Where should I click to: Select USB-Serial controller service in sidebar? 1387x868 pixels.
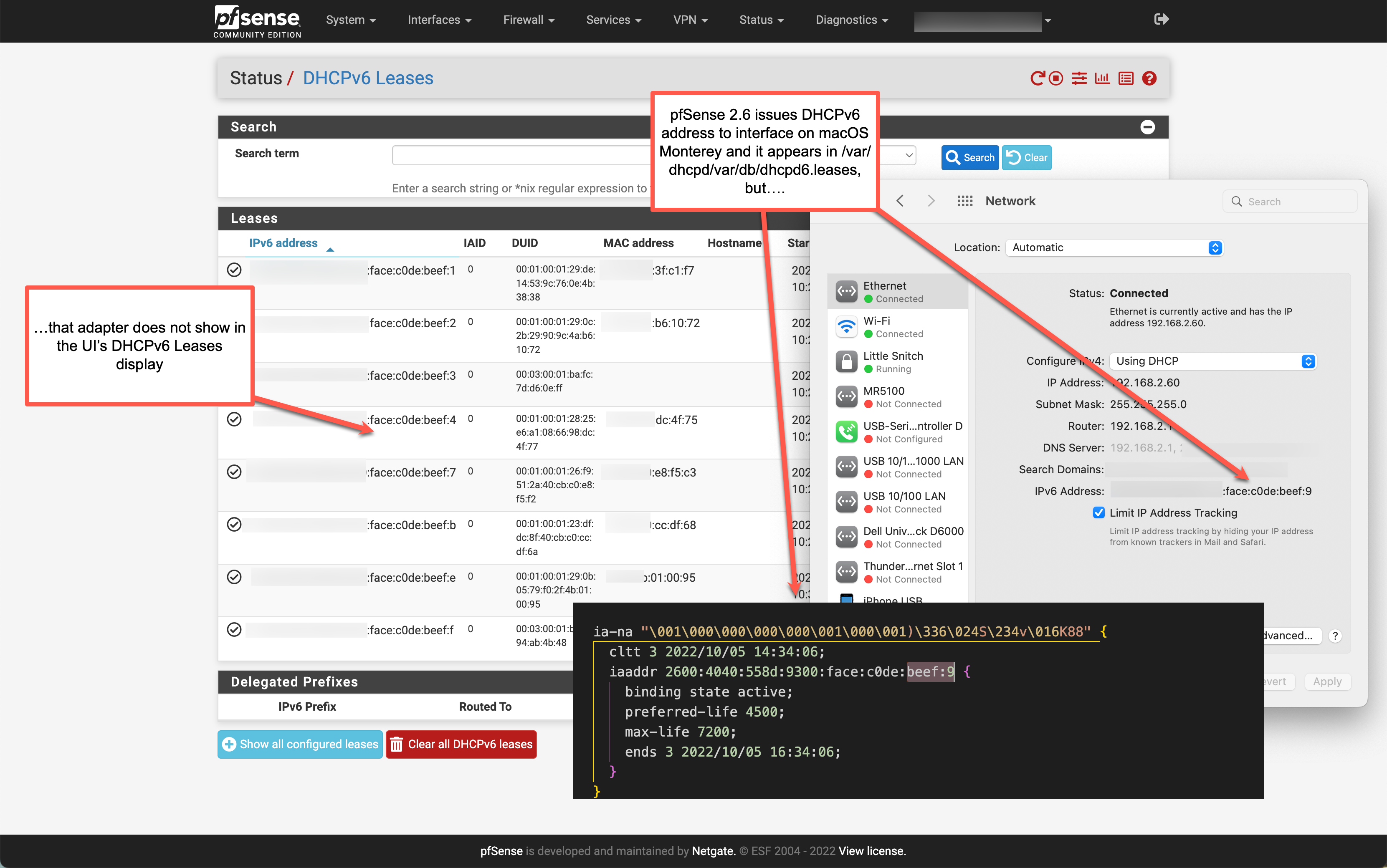(x=898, y=431)
